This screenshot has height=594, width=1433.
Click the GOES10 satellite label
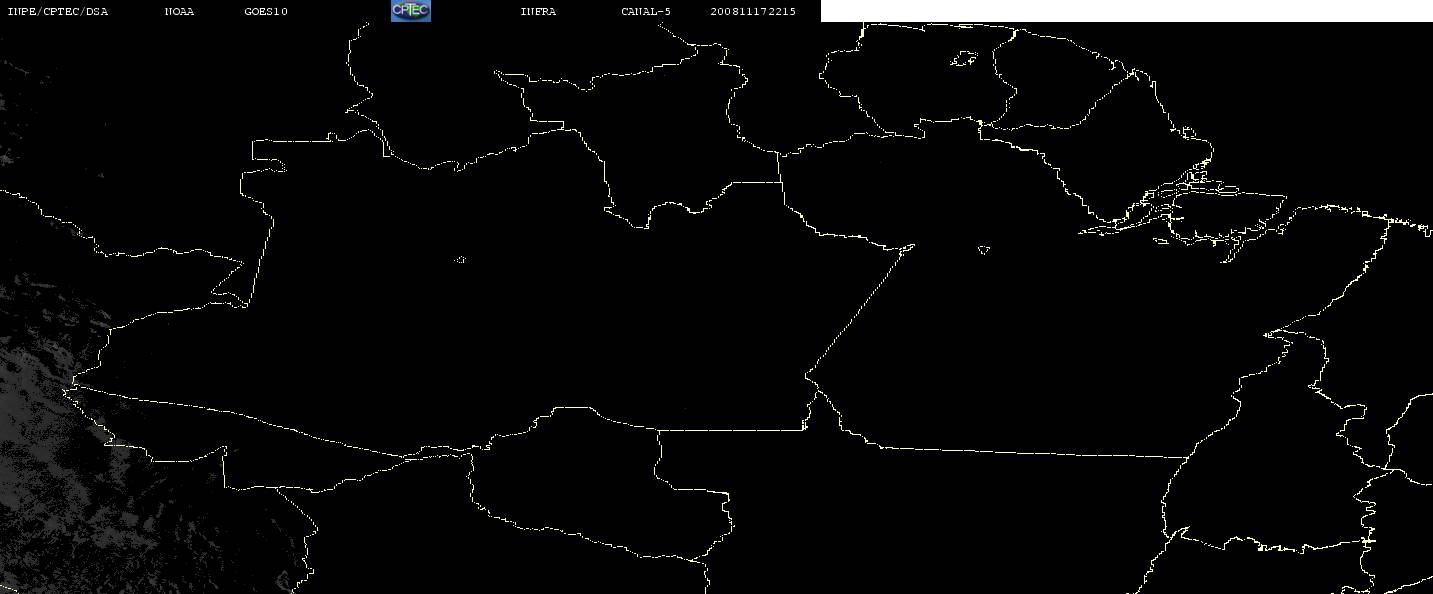click(266, 12)
